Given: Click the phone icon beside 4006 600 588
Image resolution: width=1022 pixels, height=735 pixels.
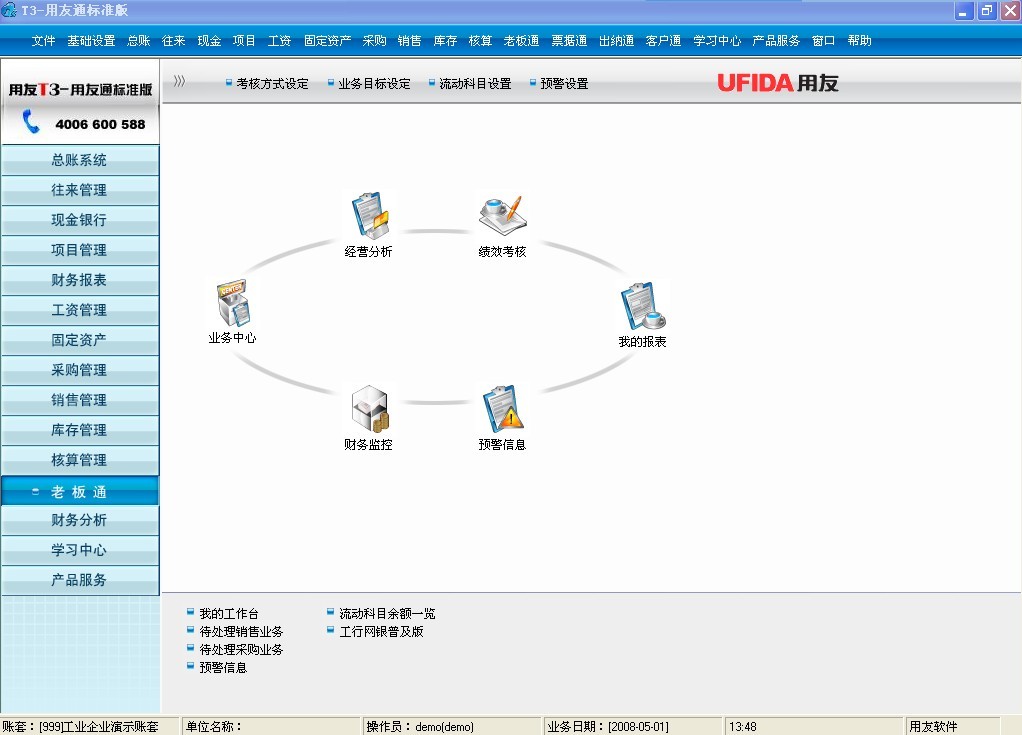Looking at the screenshot, I should point(30,122).
